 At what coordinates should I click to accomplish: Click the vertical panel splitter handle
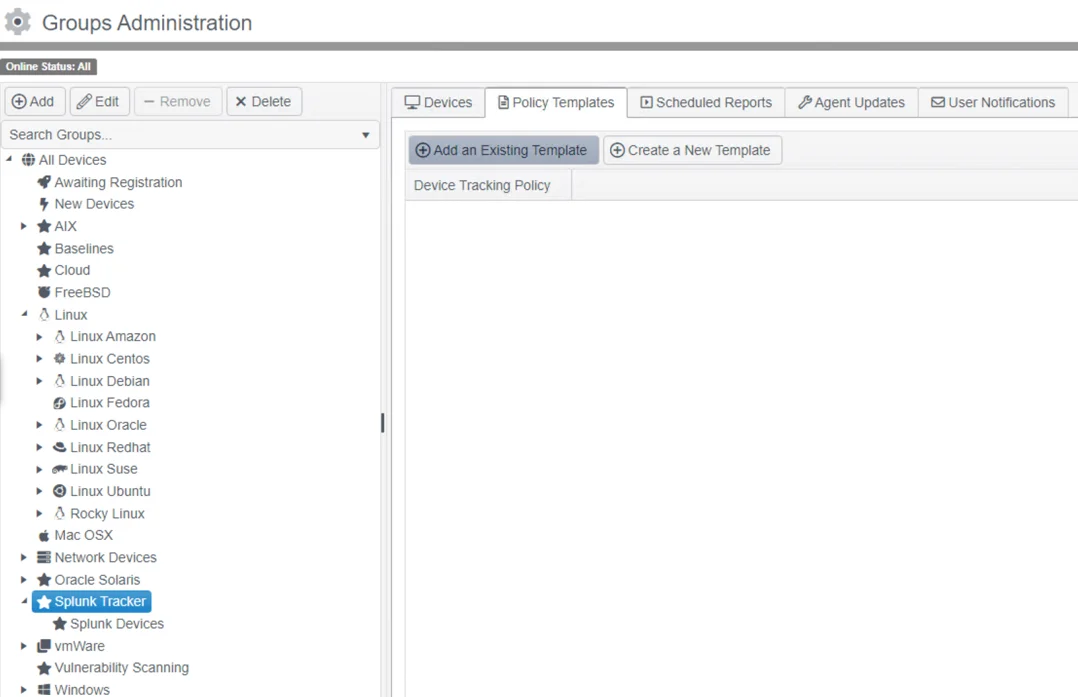click(383, 423)
